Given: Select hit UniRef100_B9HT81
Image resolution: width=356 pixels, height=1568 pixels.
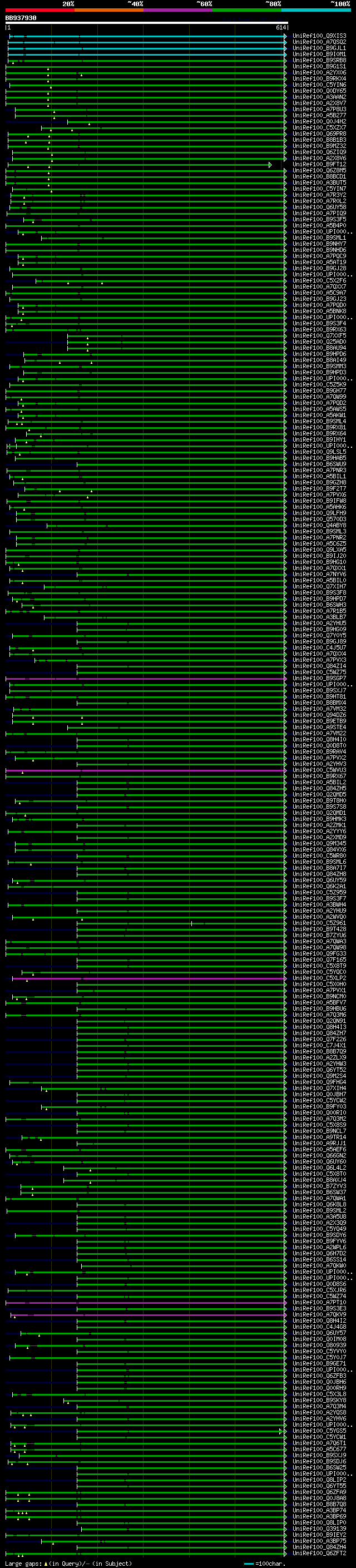Looking at the screenshot, I should click(319, 696).
